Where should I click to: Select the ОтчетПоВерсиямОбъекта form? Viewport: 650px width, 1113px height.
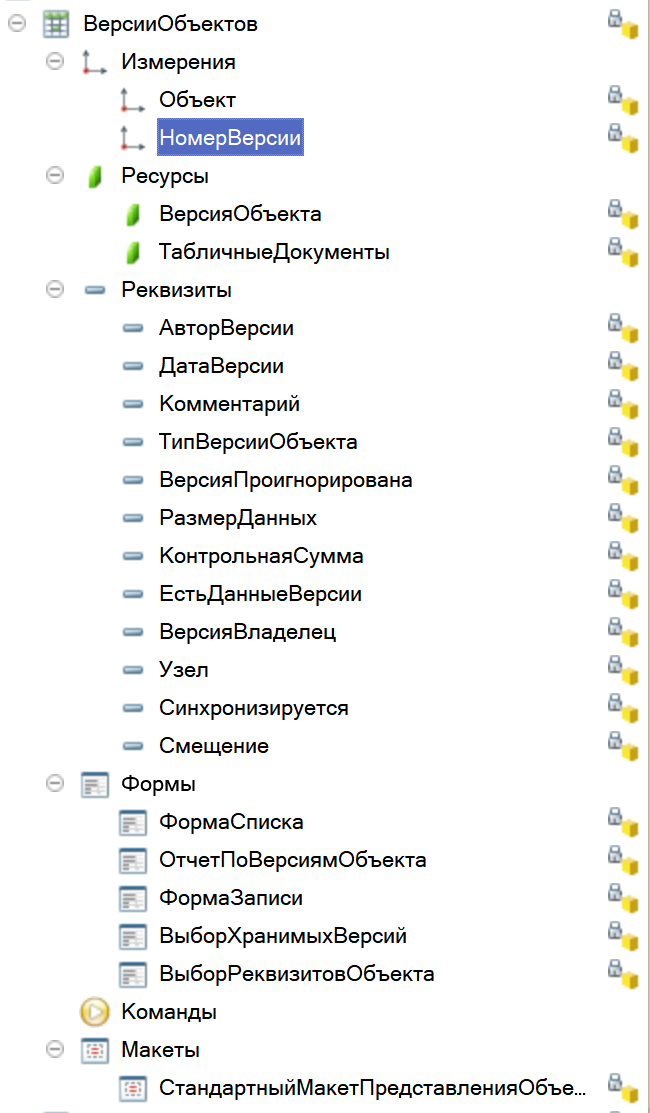(x=293, y=860)
